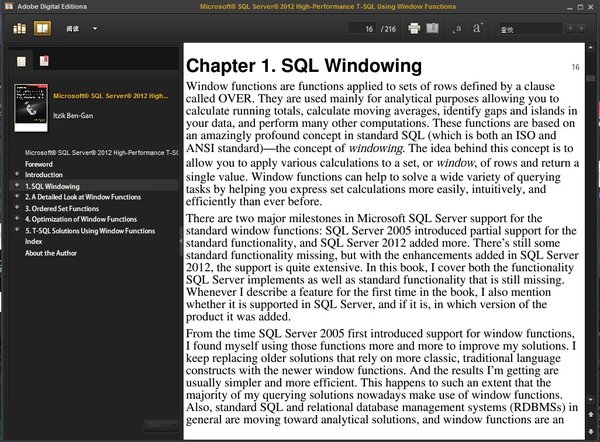
Task: Go to the Introduction chapter
Action: coord(44,175)
